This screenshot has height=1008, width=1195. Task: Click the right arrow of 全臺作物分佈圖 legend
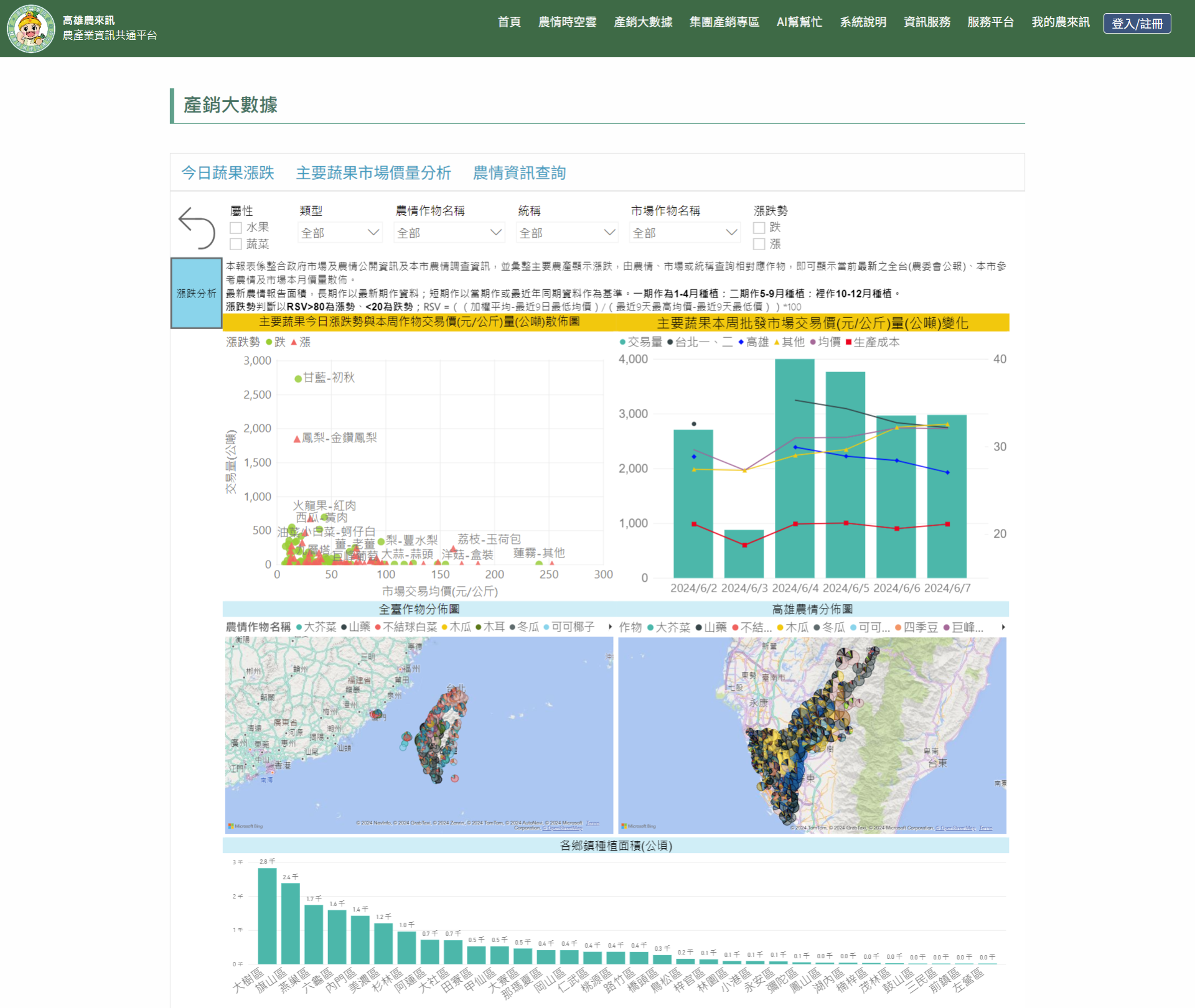(610, 627)
